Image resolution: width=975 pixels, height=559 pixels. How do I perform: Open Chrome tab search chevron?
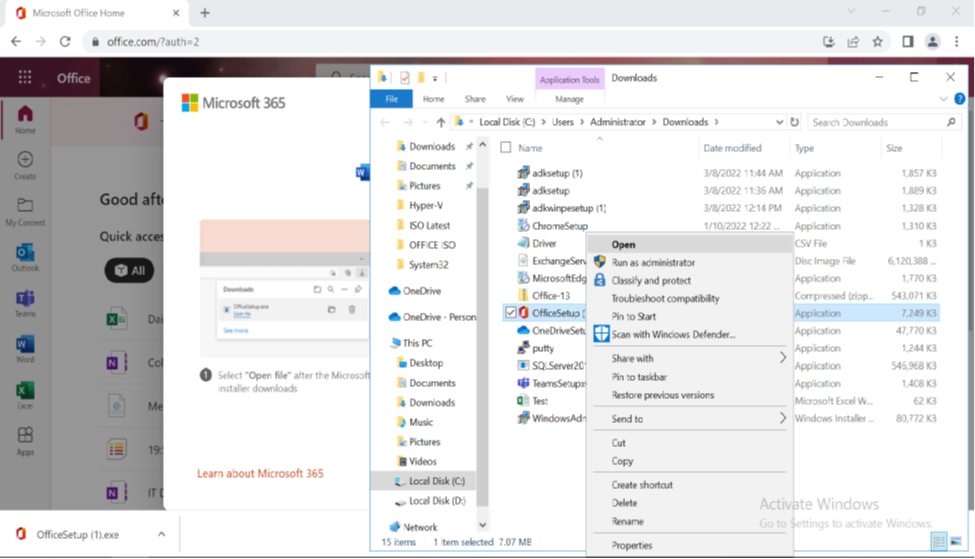point(851,11)
